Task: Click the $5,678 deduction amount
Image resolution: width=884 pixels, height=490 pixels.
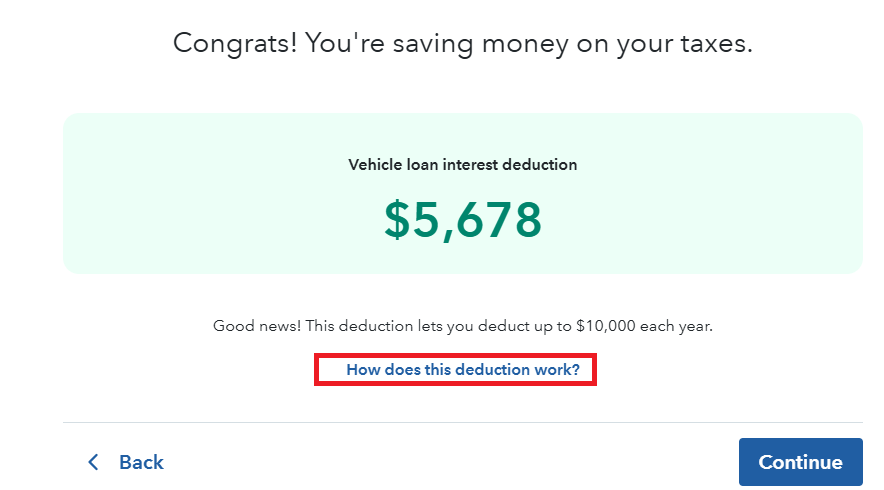Action: (x=462, y=220)
